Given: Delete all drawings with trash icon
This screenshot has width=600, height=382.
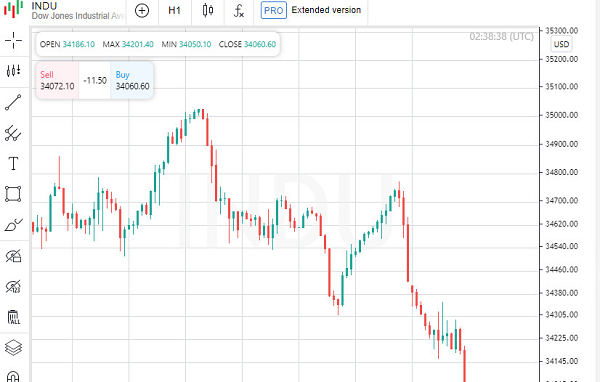Looking at the screenshot, I should 13,317.
